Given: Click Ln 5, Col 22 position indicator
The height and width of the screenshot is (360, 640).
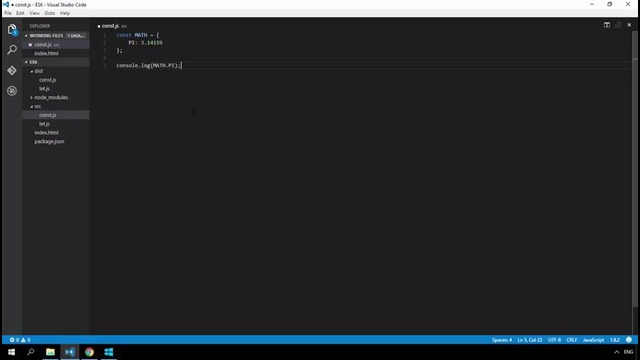Looking at the screenshot, I should click(530, 340).
